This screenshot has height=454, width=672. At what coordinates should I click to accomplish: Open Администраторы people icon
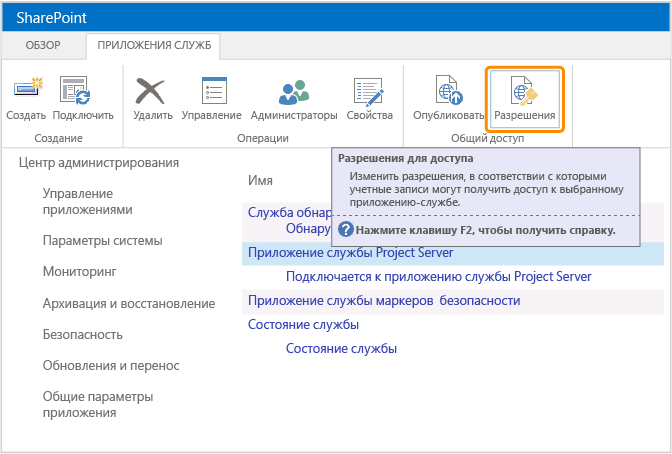[294, 92]
